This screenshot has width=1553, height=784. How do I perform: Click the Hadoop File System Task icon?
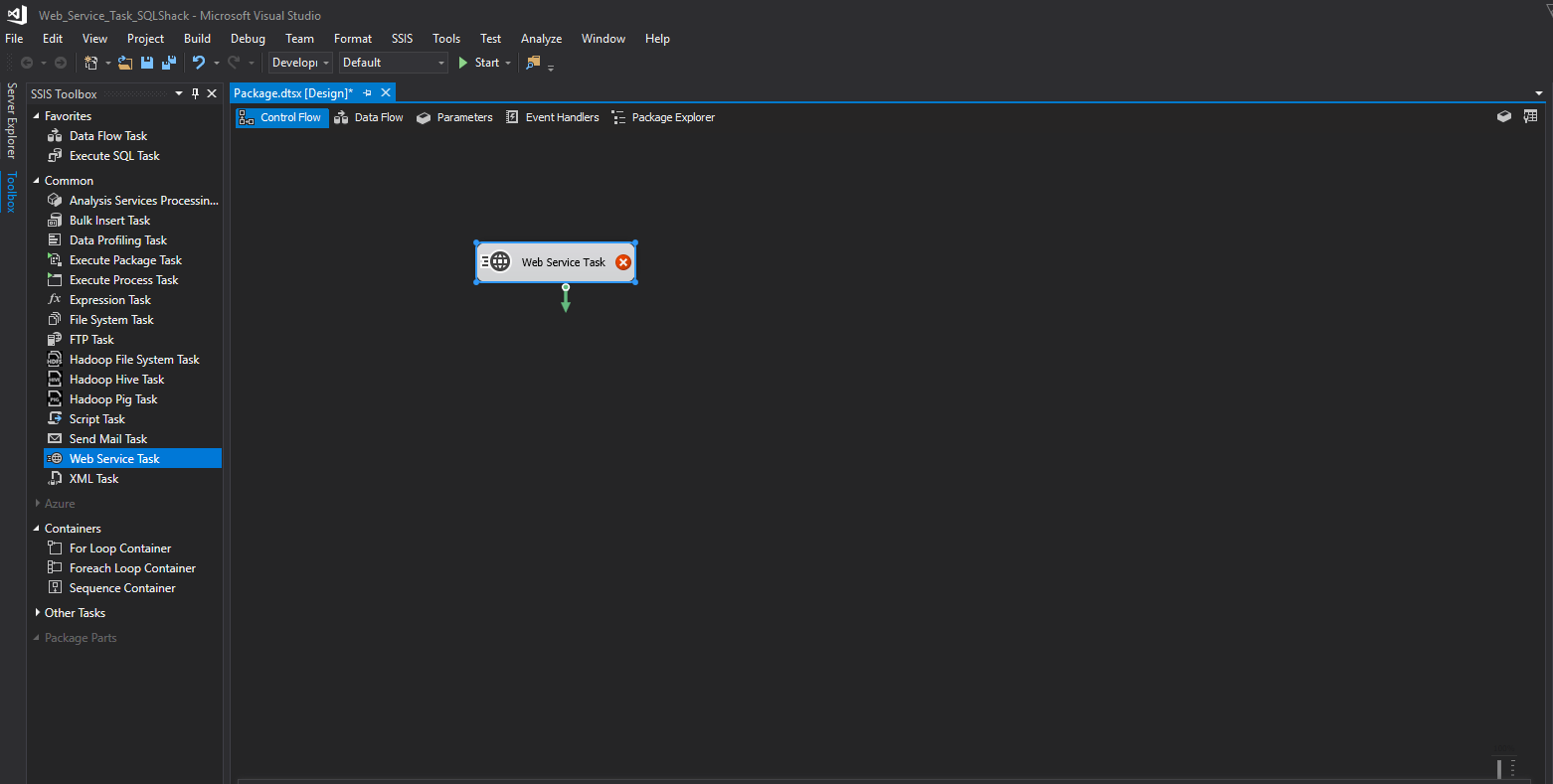point(55,360)
